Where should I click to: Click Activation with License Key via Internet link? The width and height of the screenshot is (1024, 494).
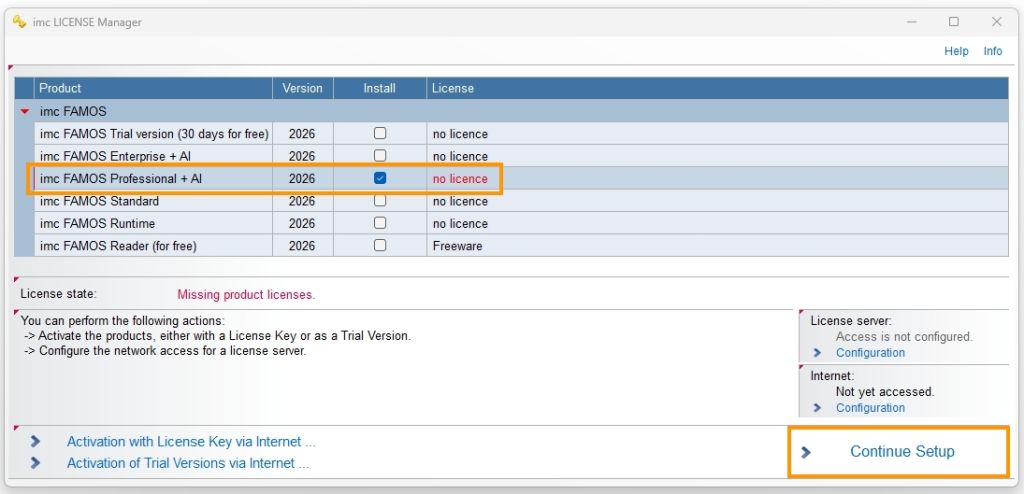click(191, 442)
